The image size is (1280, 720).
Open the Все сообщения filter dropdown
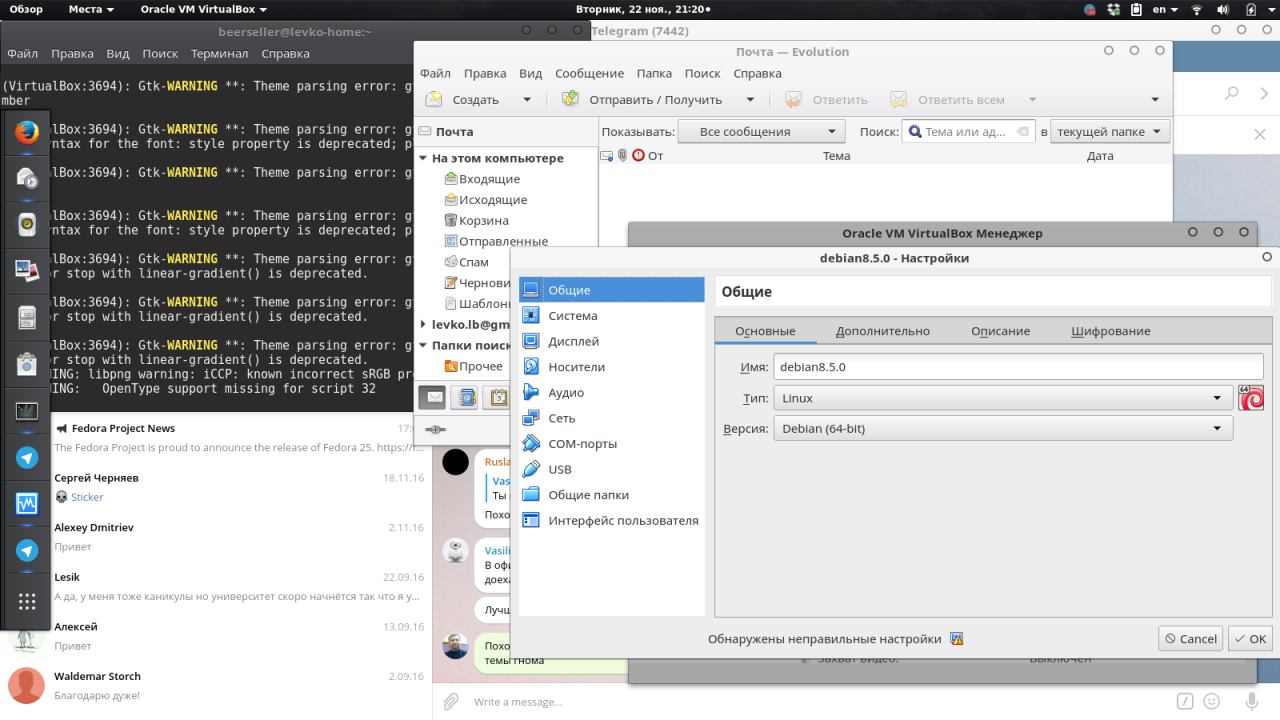click(761, 131)
